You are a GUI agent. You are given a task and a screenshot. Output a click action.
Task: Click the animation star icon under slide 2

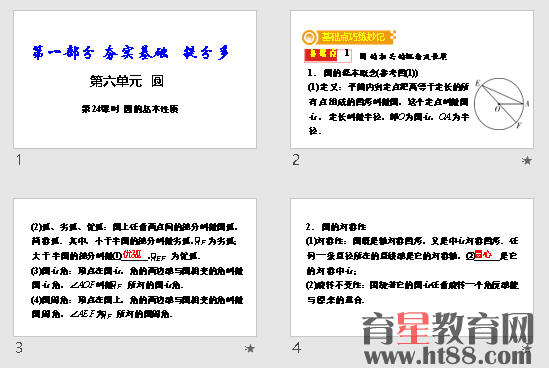click(527, 160)
